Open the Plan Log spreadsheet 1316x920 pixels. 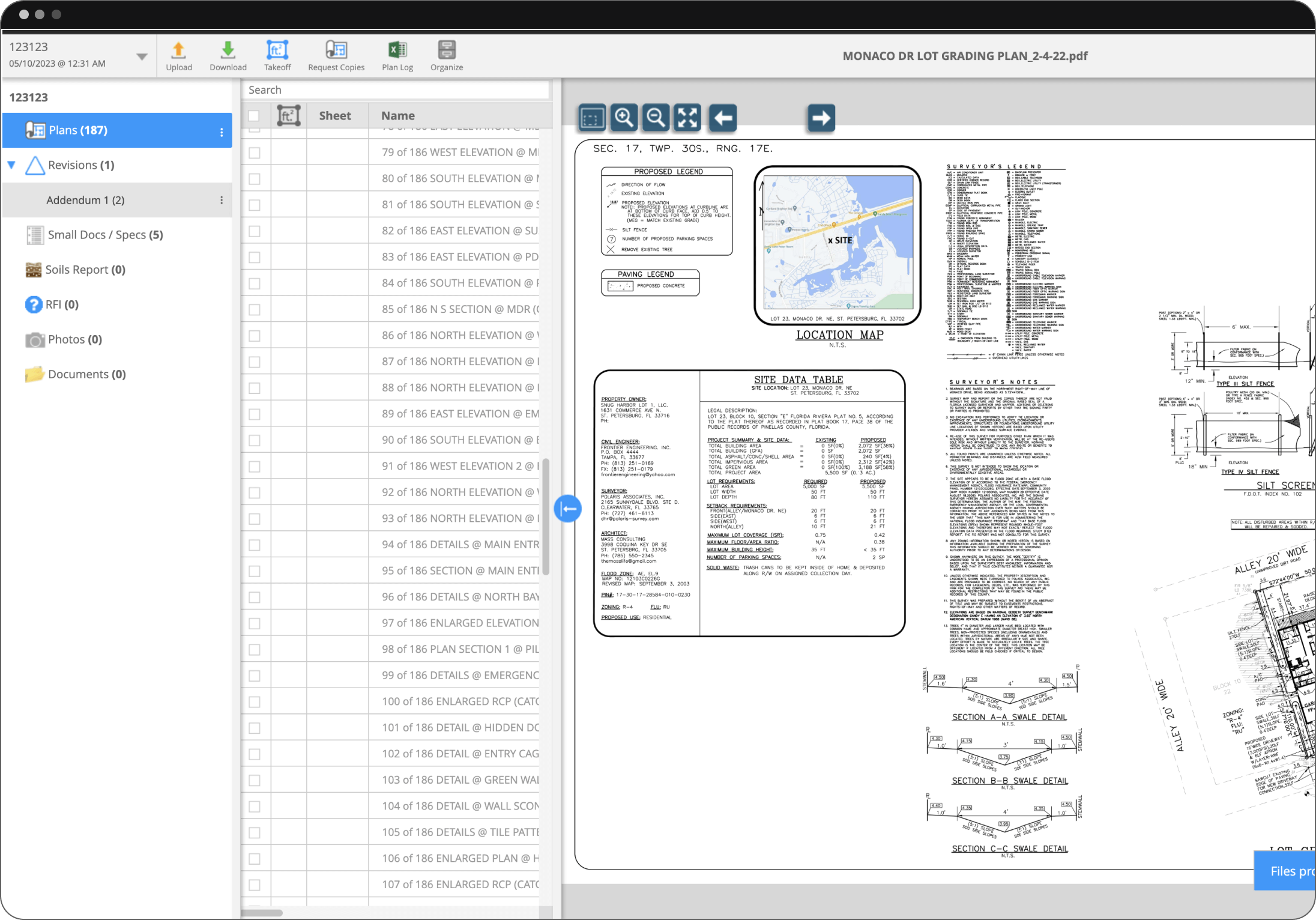tap(397, 50)
